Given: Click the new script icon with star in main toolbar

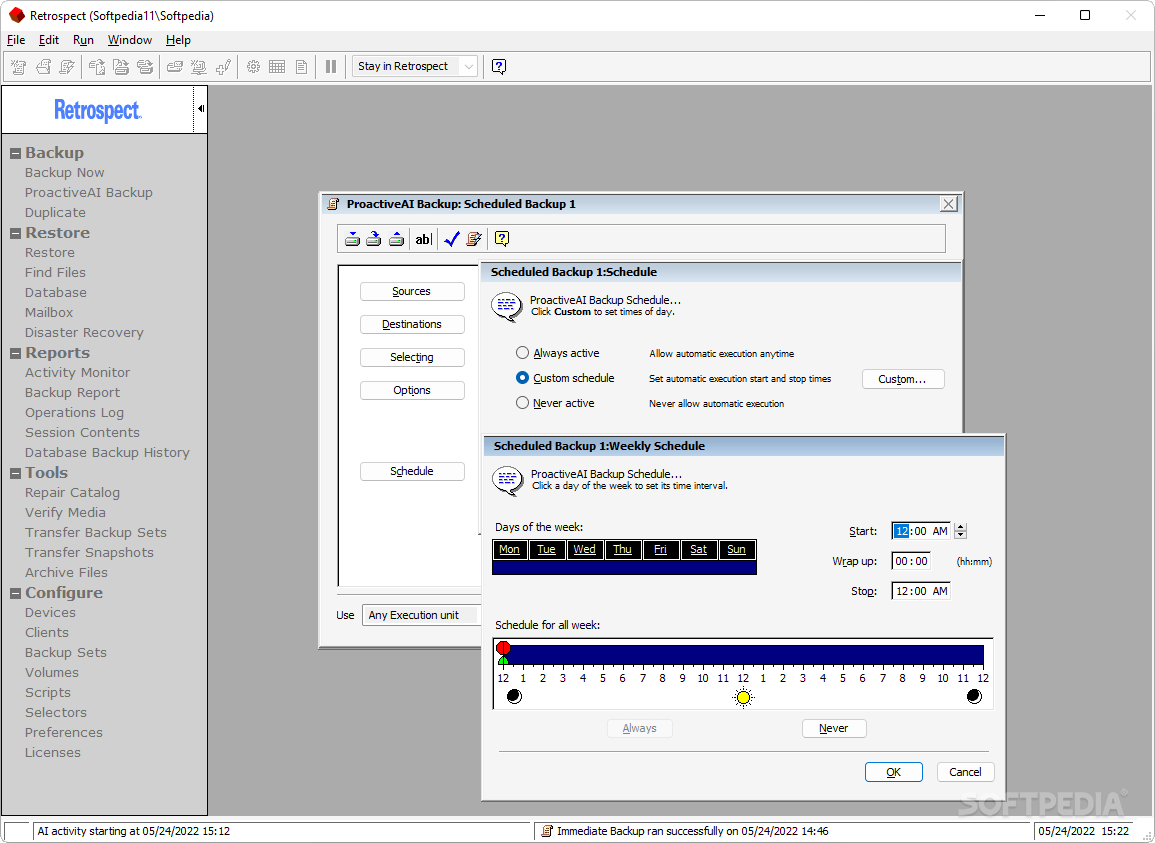Looking at the screenshot, I should point(19,67).
